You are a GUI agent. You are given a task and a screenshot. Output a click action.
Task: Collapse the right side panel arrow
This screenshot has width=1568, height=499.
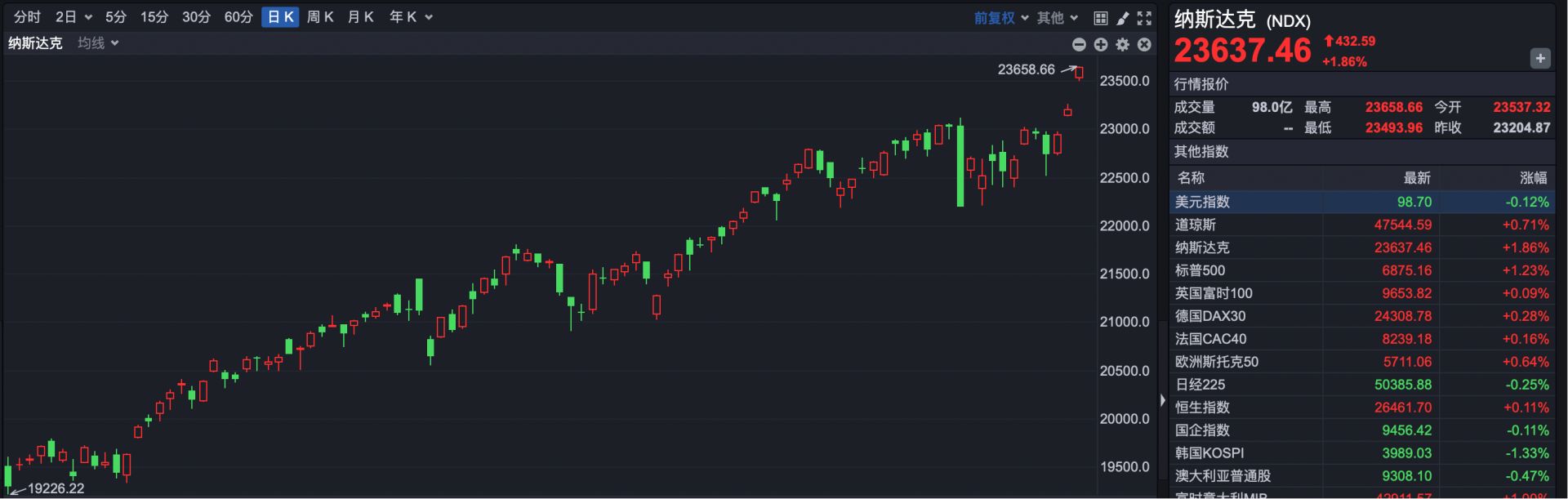tap(1163, 400)
